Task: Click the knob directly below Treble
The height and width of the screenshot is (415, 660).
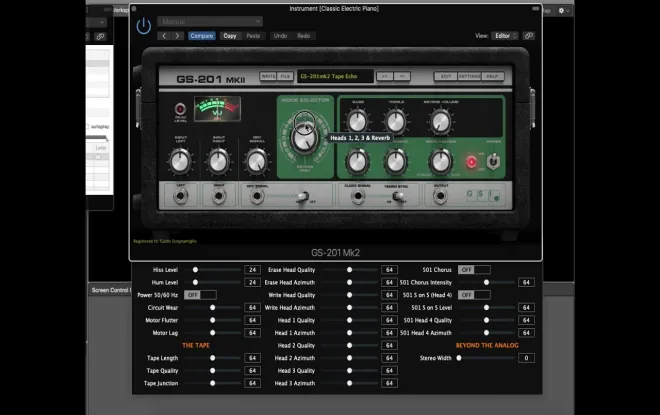Action: [396, 162]
